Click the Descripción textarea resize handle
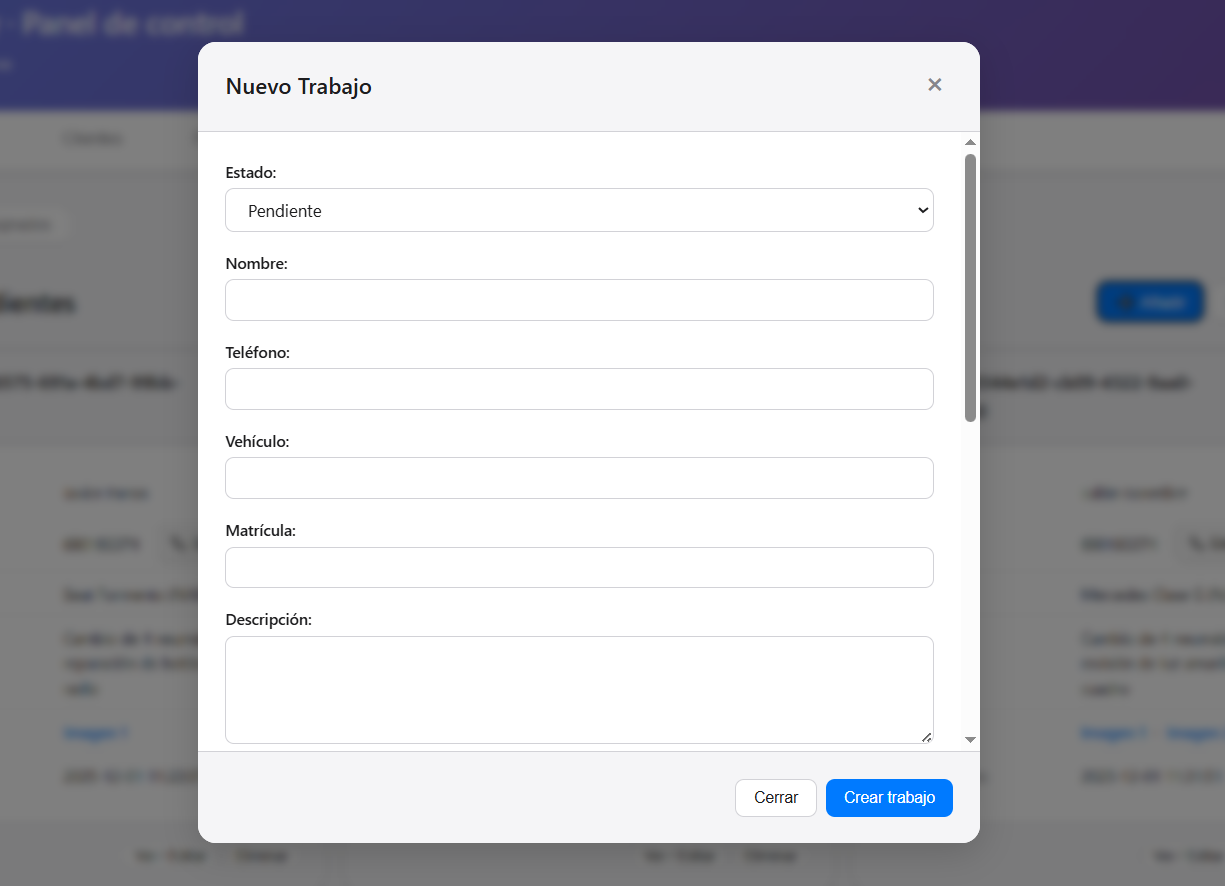The width and height of the screenshot is (1225, 886). click(x=926, y=737)
